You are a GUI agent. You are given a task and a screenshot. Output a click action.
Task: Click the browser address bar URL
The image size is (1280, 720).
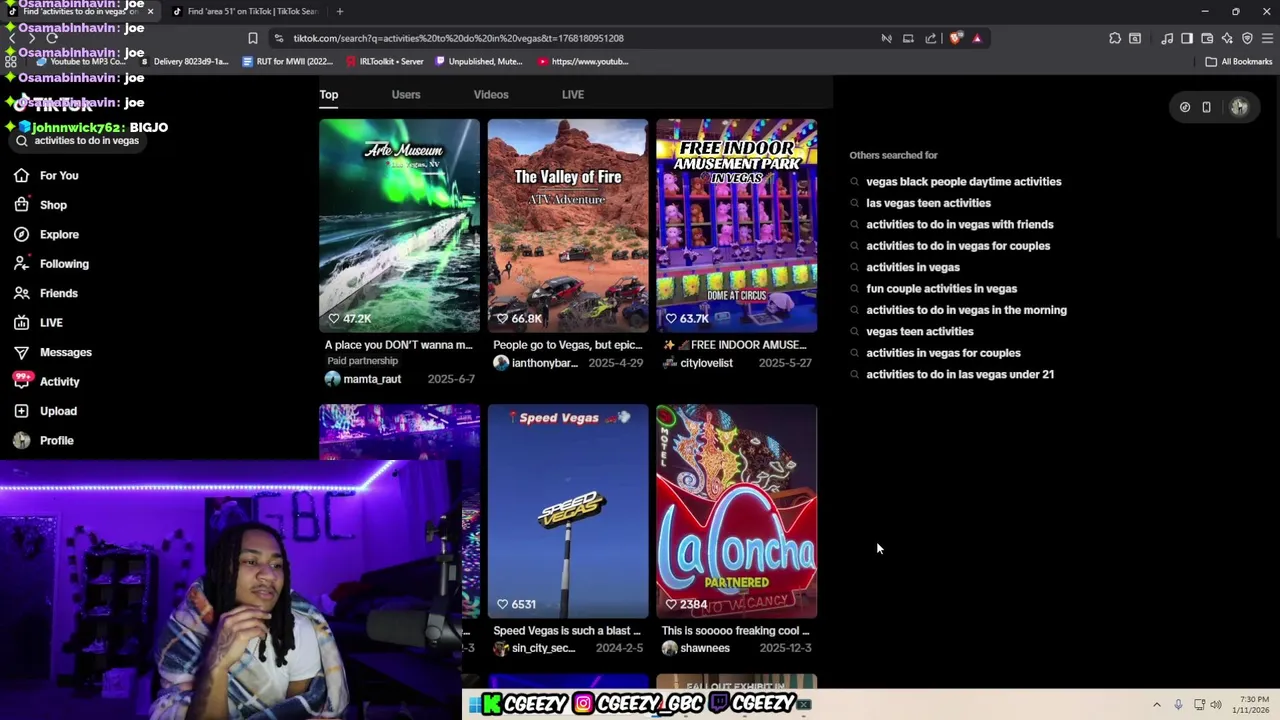(458, 38)
